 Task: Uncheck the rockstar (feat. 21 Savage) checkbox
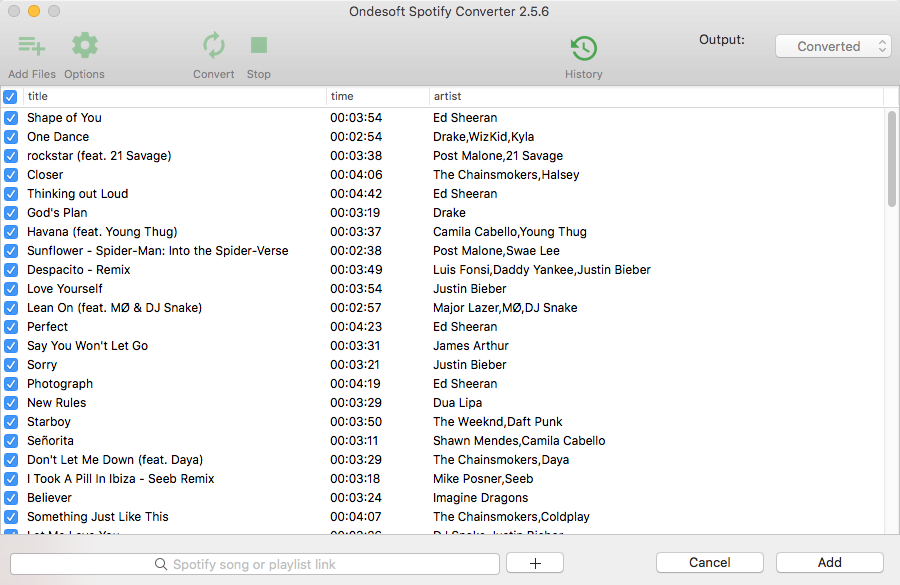(11, 156)
